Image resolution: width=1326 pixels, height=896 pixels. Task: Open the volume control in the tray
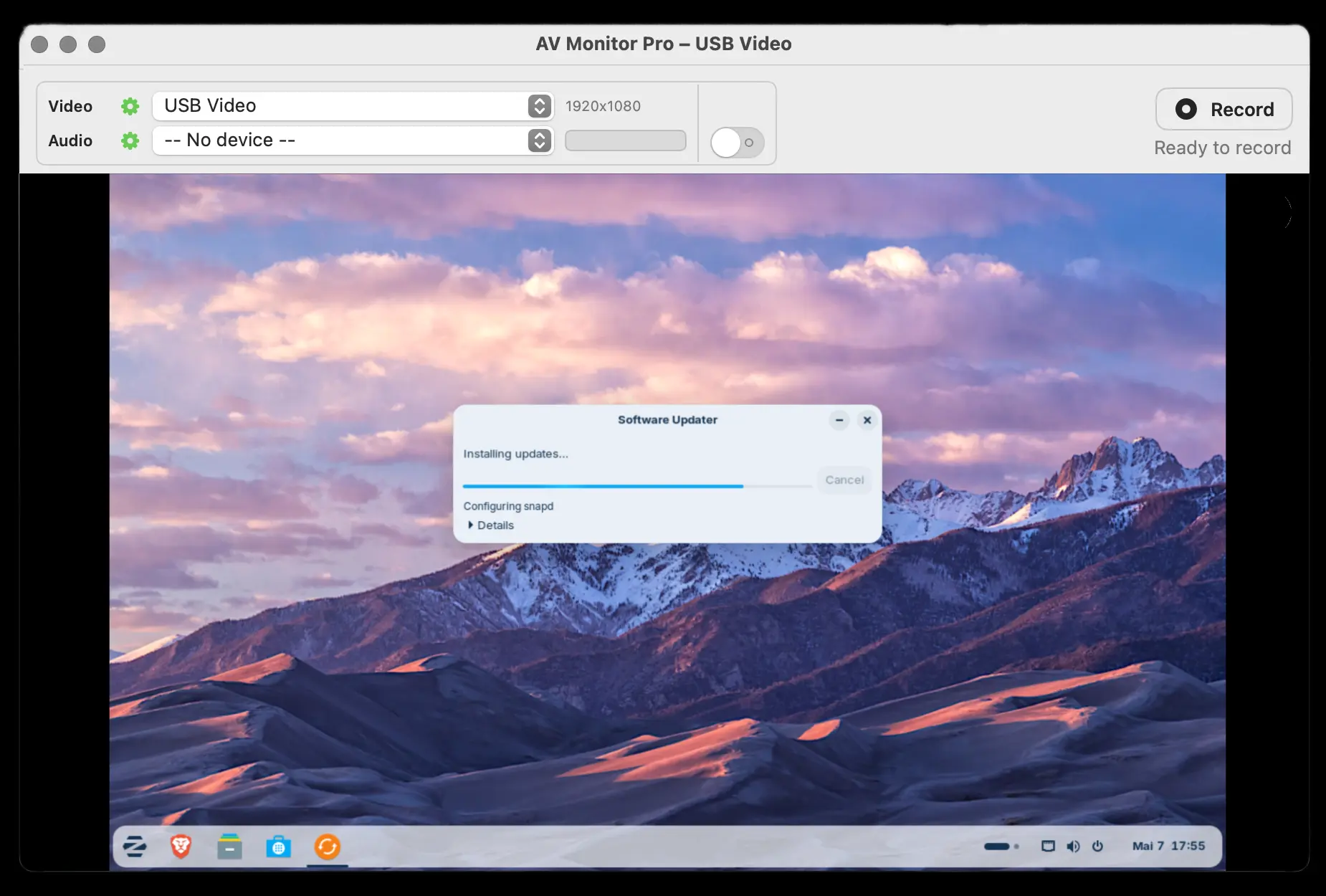coord(1073,847)
